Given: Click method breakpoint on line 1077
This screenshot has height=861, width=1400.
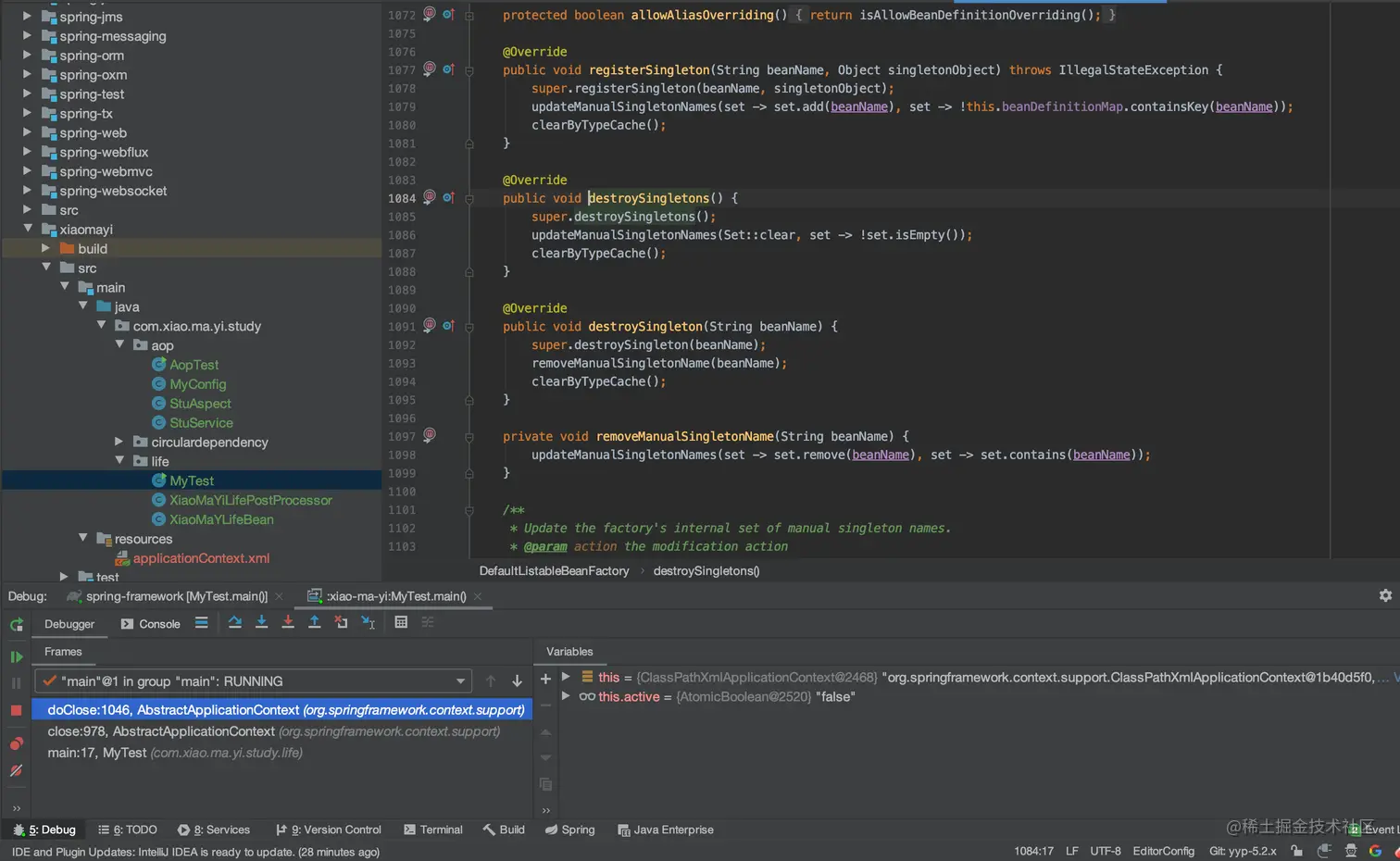Looking at the screenshot, I should (x=430, y=69).
